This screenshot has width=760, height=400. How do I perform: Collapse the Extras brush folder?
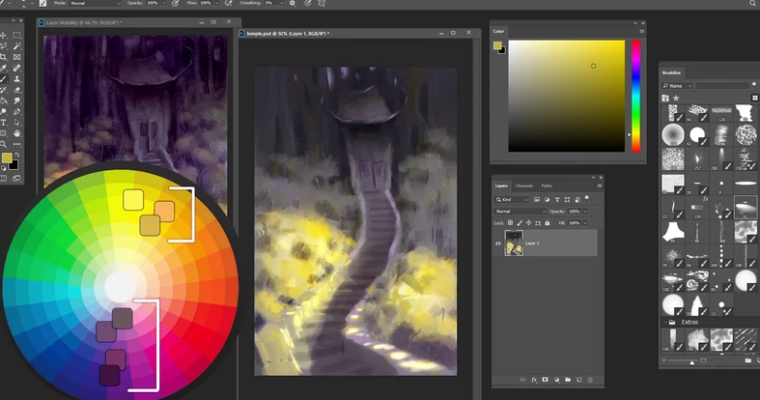pyautogui.click(x=665, y=322)
